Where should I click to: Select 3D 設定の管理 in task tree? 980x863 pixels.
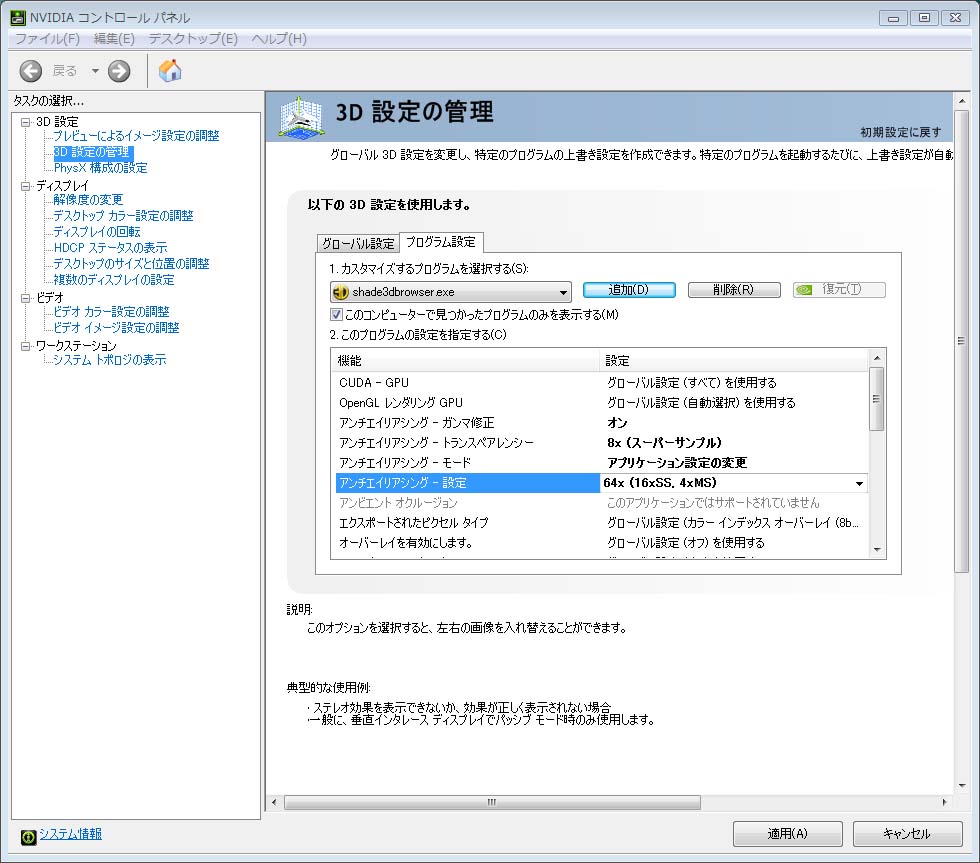click(92, 152)
